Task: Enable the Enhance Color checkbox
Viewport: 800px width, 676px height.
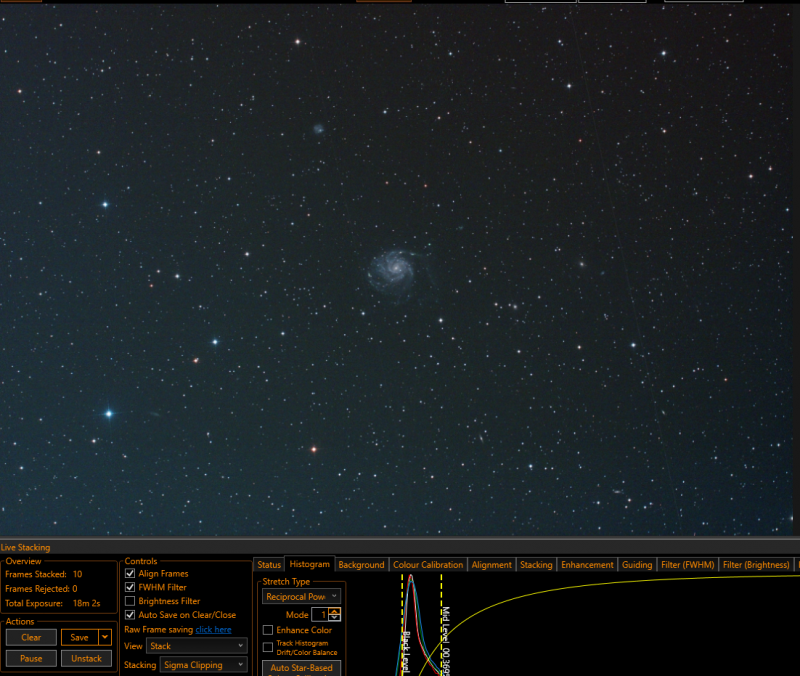Action: (268, 630)
